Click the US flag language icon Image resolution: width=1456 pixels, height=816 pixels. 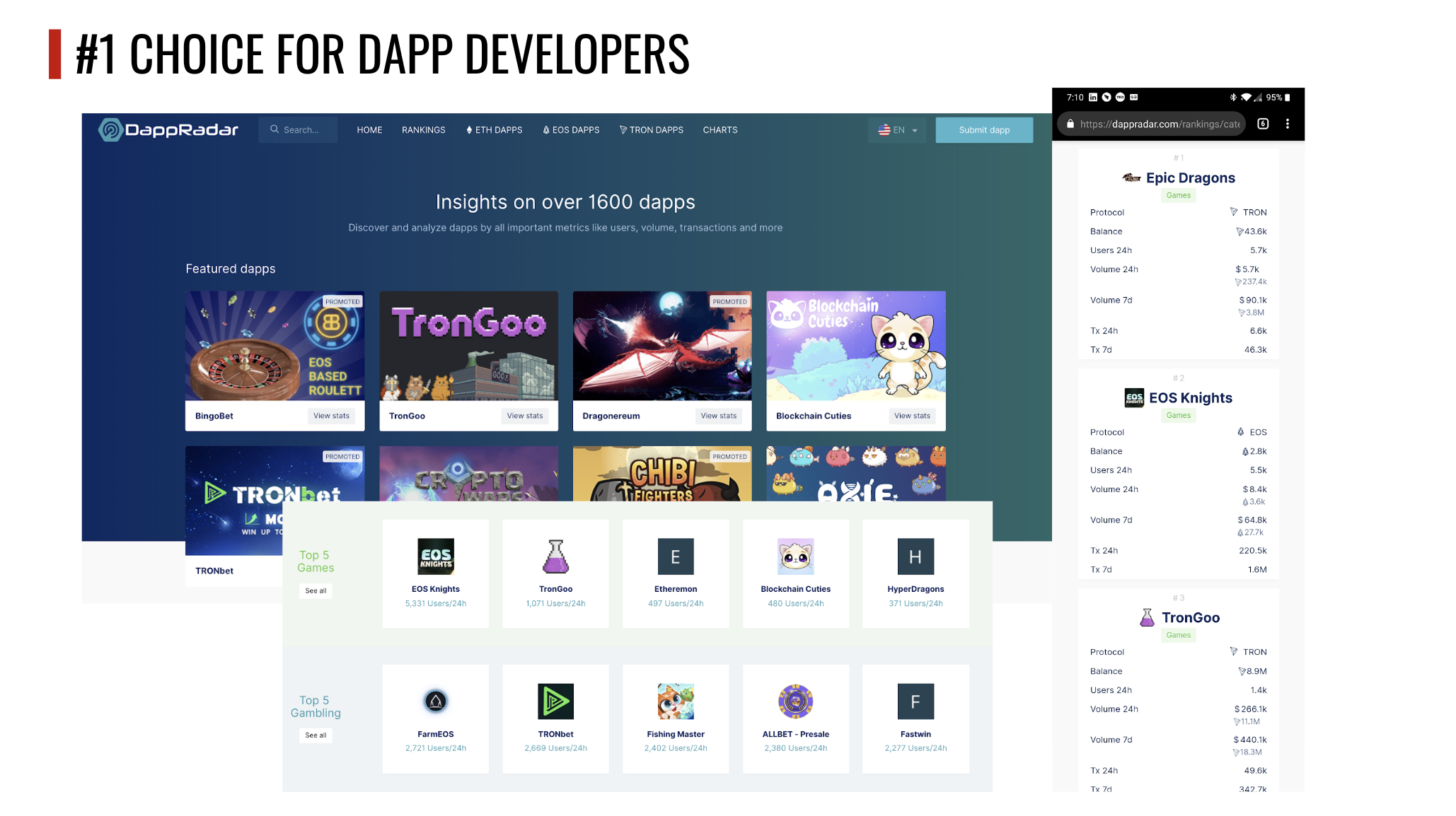pyautogui.click(x=884, y=130)
